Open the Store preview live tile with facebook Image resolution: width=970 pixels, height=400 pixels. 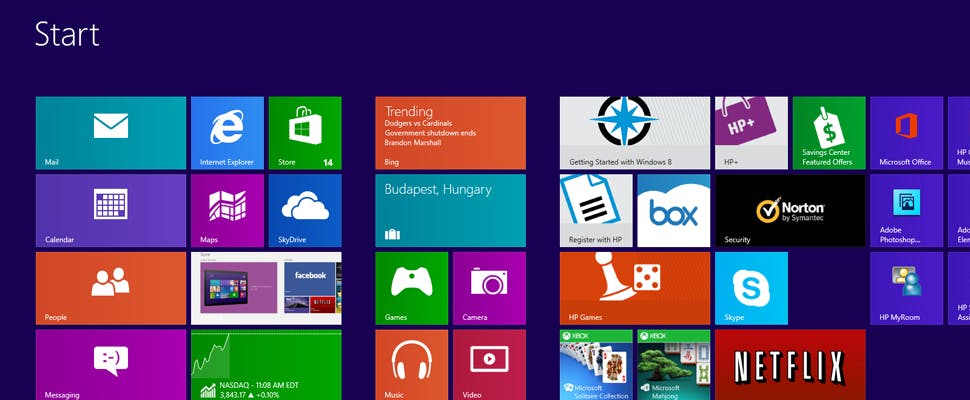click(266, 288)
